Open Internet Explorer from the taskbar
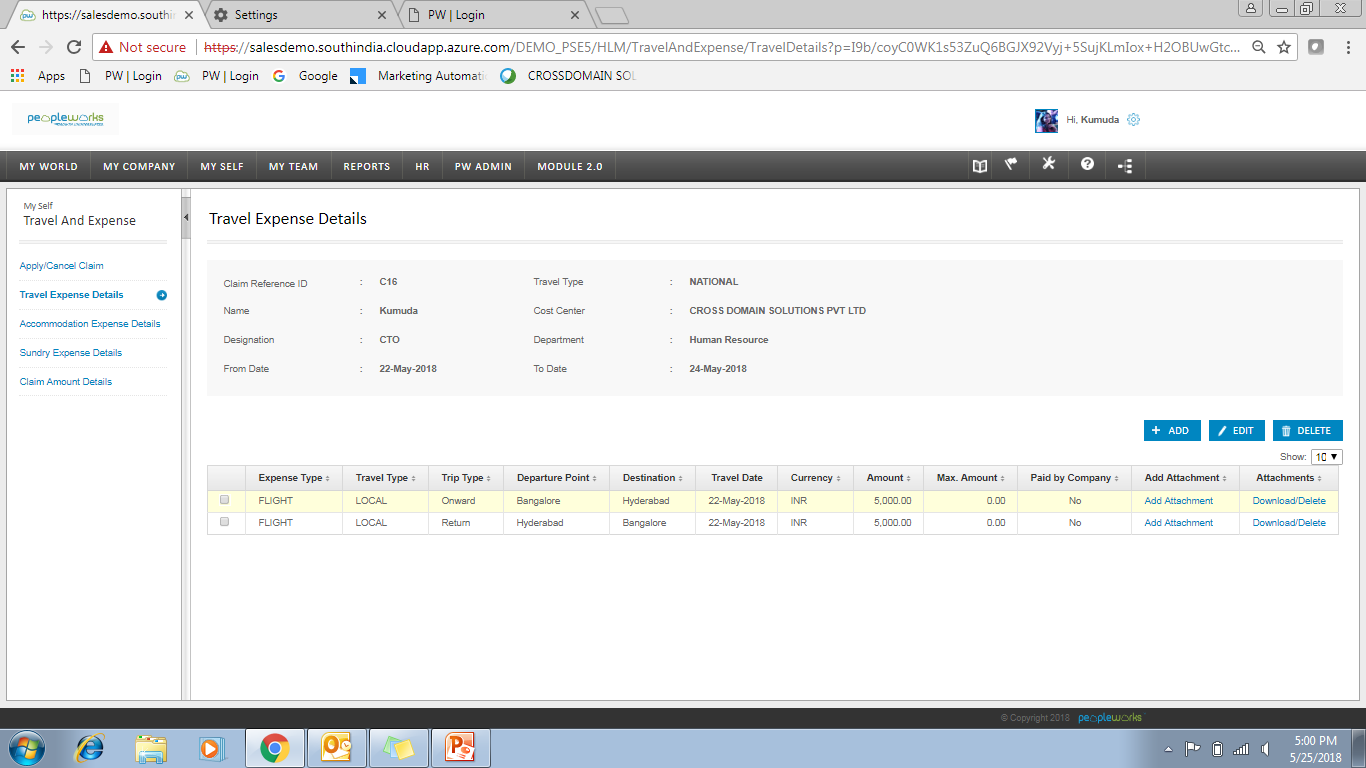 coord(90,747)
